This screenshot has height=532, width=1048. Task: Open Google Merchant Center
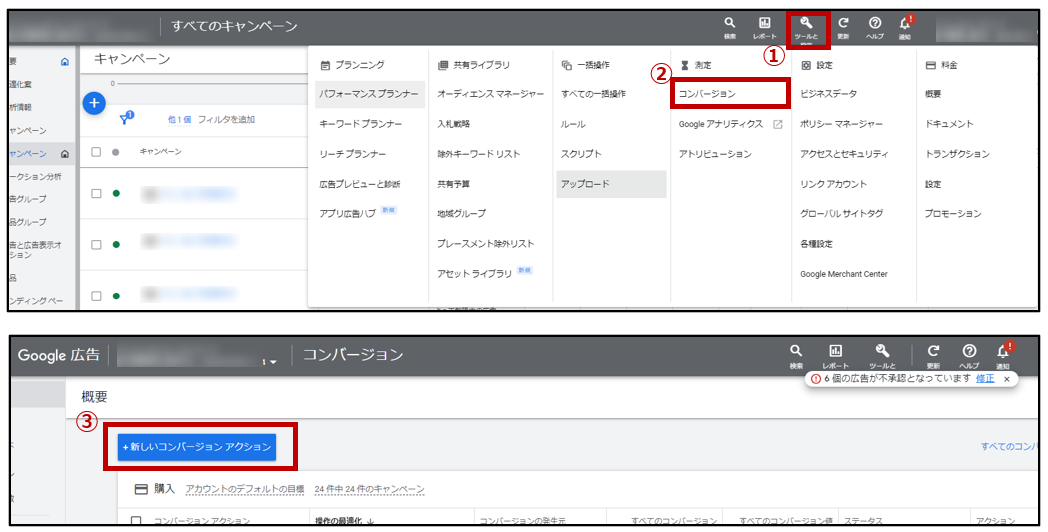[x=843, y=274]
